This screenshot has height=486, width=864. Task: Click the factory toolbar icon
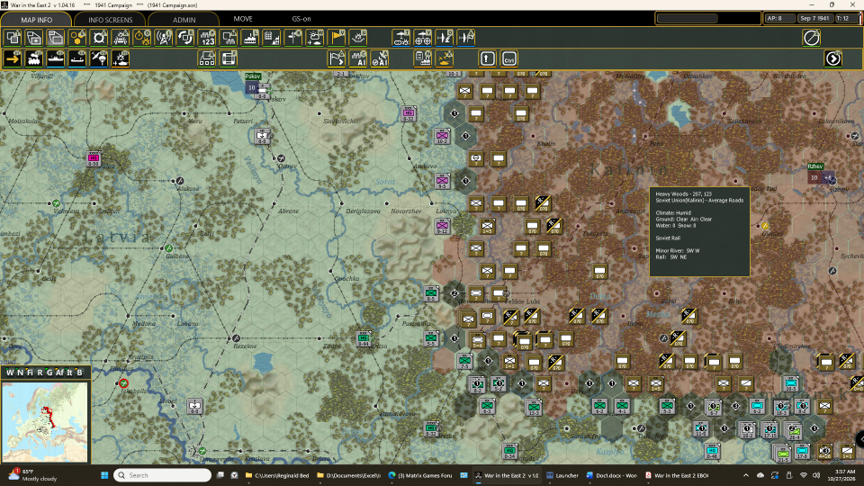(x=250, y=38)
